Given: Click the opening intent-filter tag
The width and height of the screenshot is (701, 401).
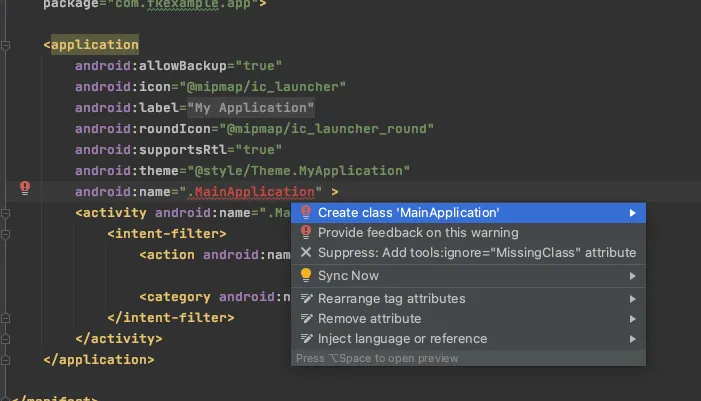Looking at the screenshot, I should [x=167, y=234].
